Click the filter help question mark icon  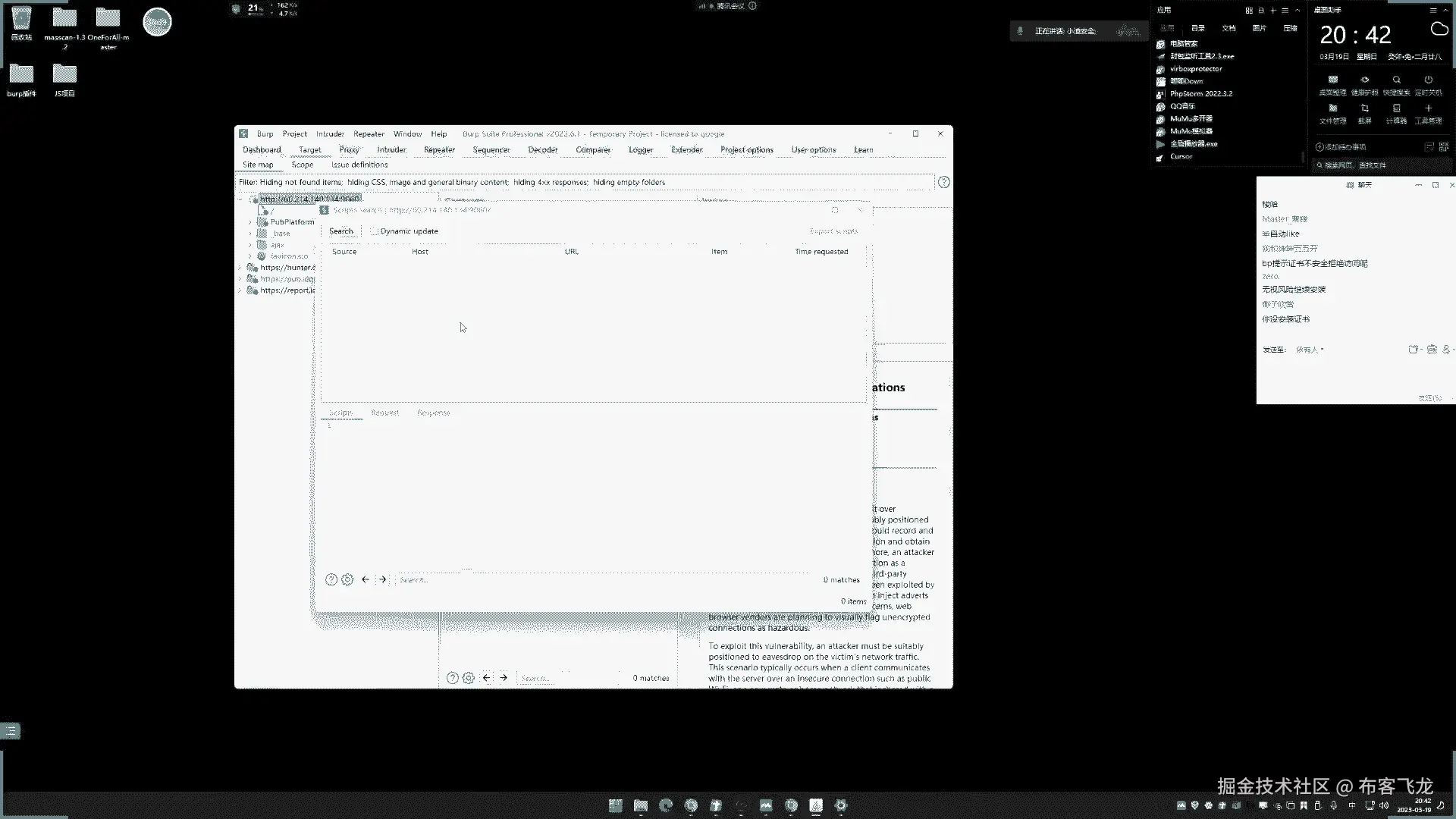click(x=943, y=182)
